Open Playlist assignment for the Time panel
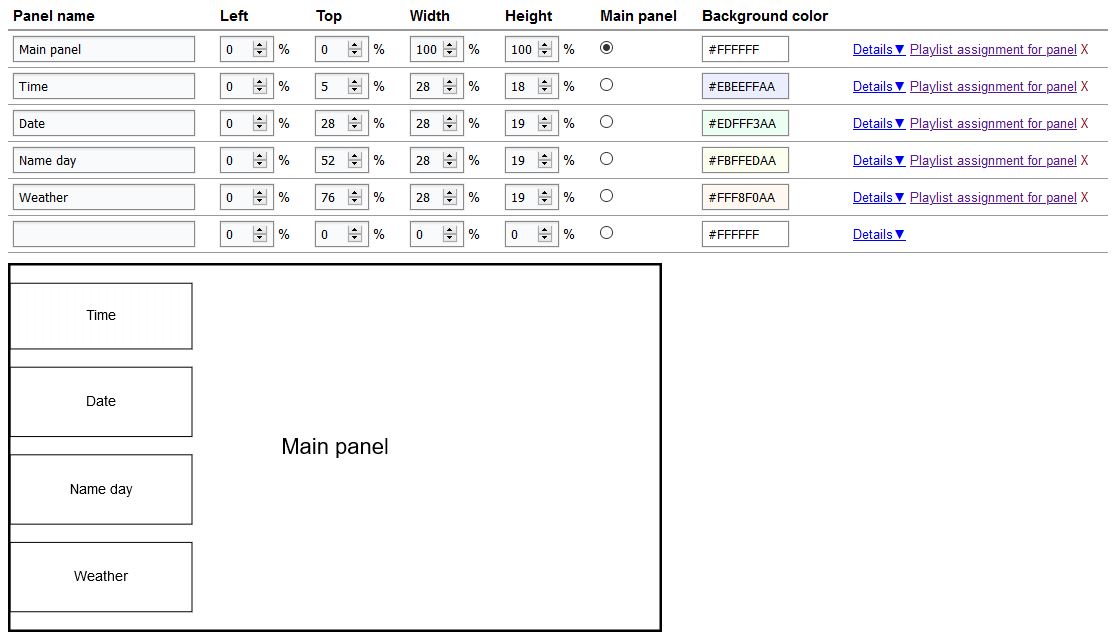Viewport: 1113px width, 640px height. tap(993, 87)
